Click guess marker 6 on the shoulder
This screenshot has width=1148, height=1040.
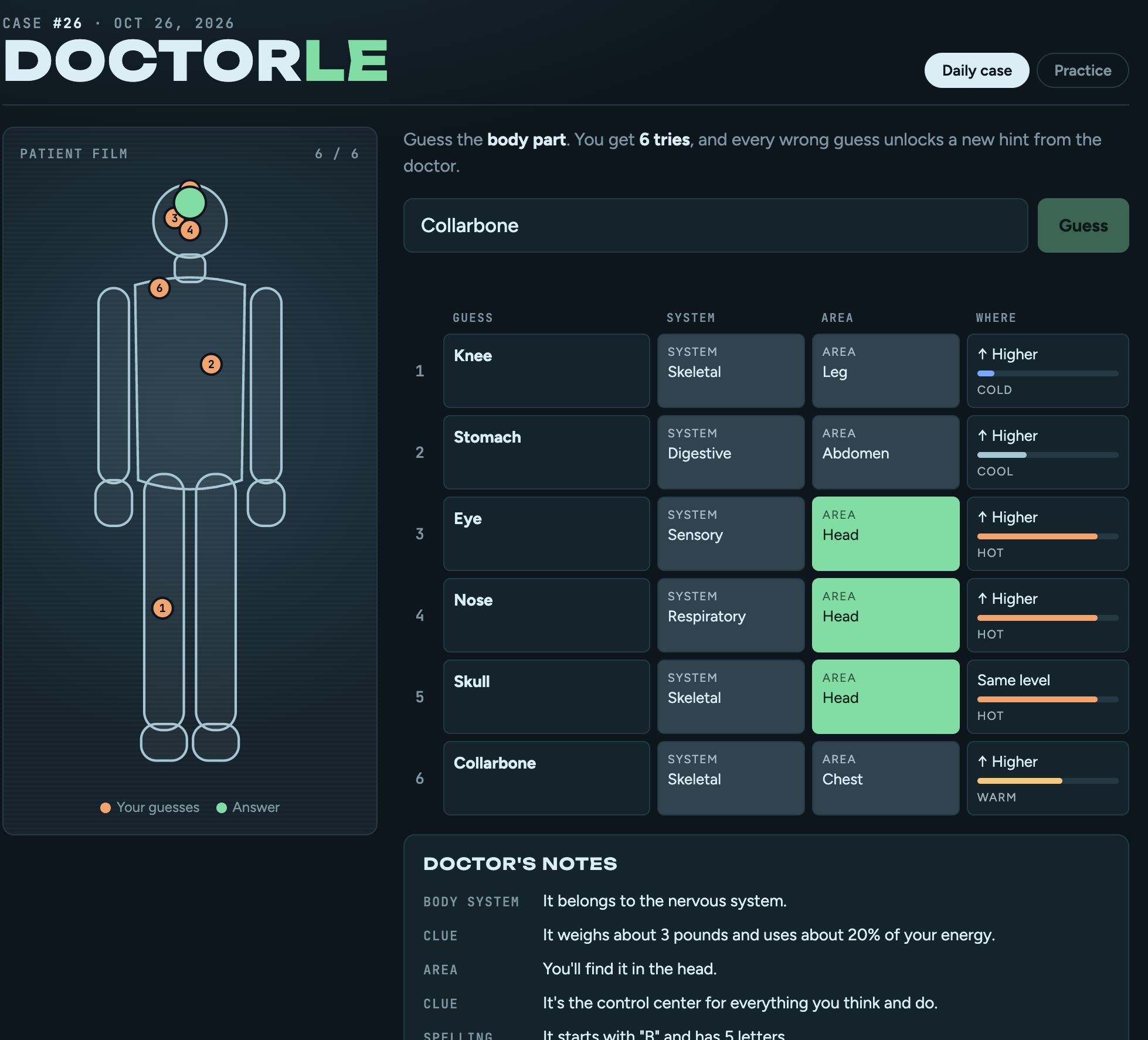click(159, 288)
